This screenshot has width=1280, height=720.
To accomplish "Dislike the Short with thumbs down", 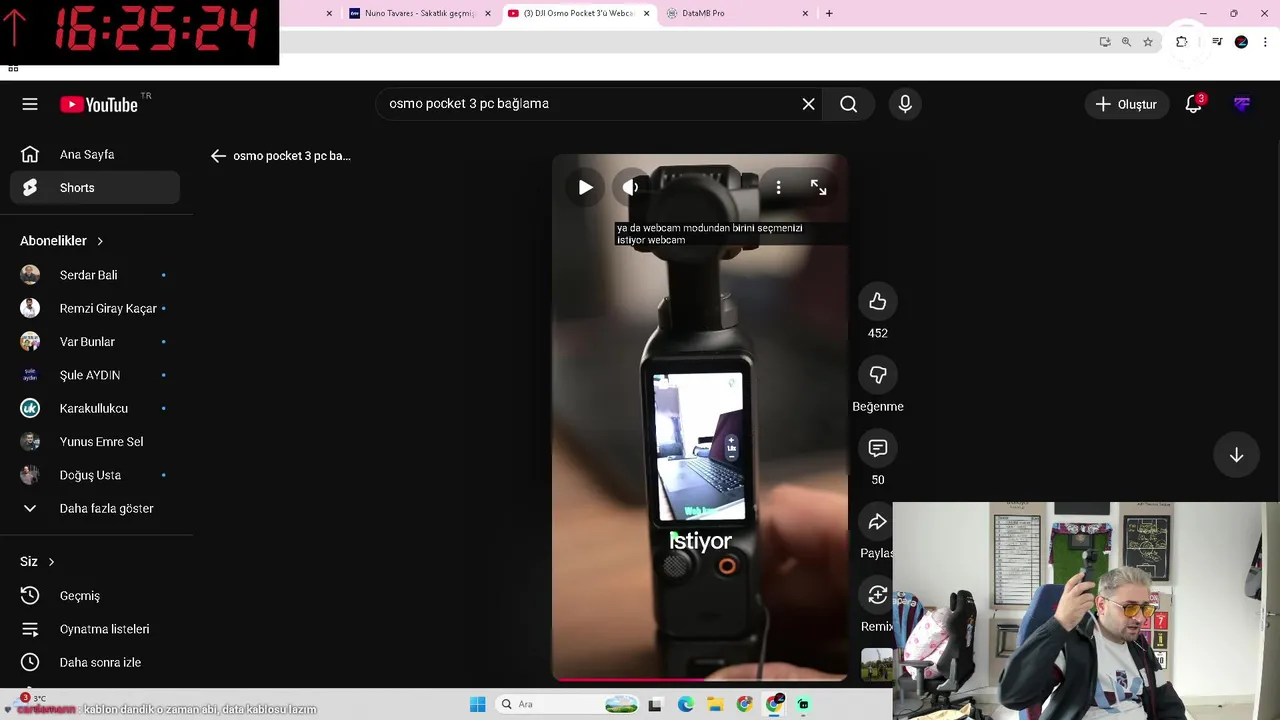I will [877, 375].
